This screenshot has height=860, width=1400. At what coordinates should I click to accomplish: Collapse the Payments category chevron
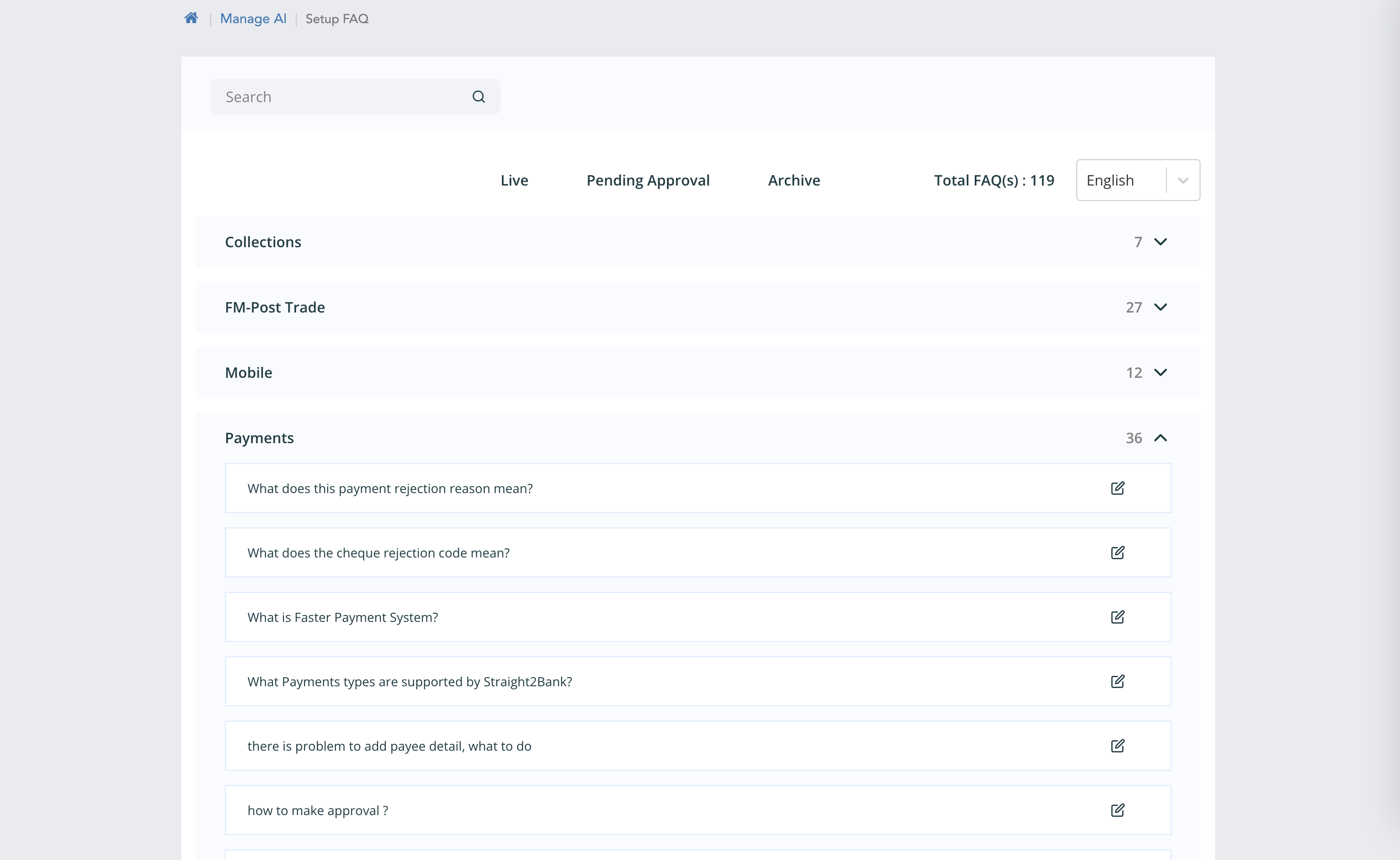pyautogui.click(x=1161, y=438)
